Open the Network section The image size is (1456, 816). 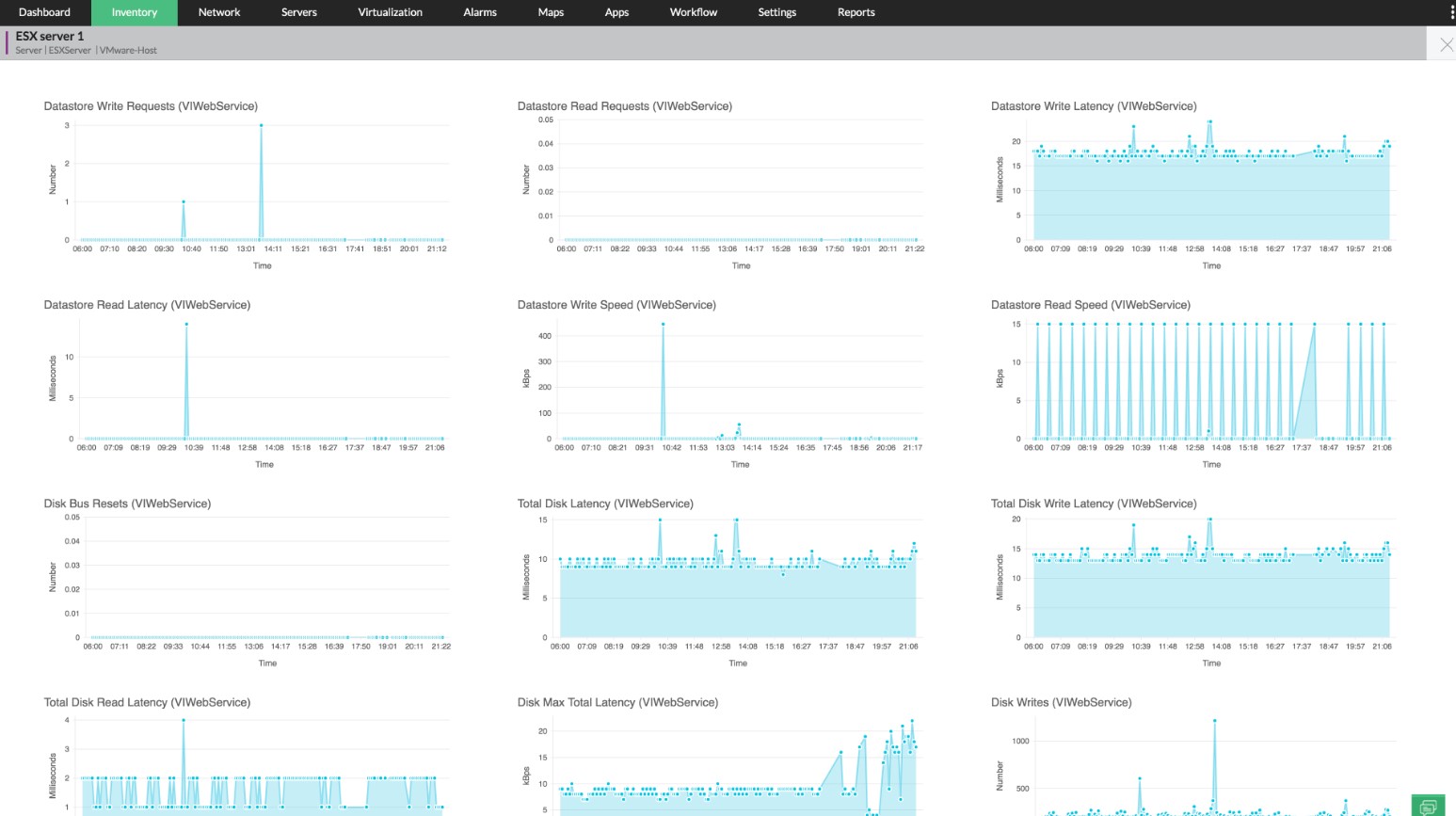point(218,12)
